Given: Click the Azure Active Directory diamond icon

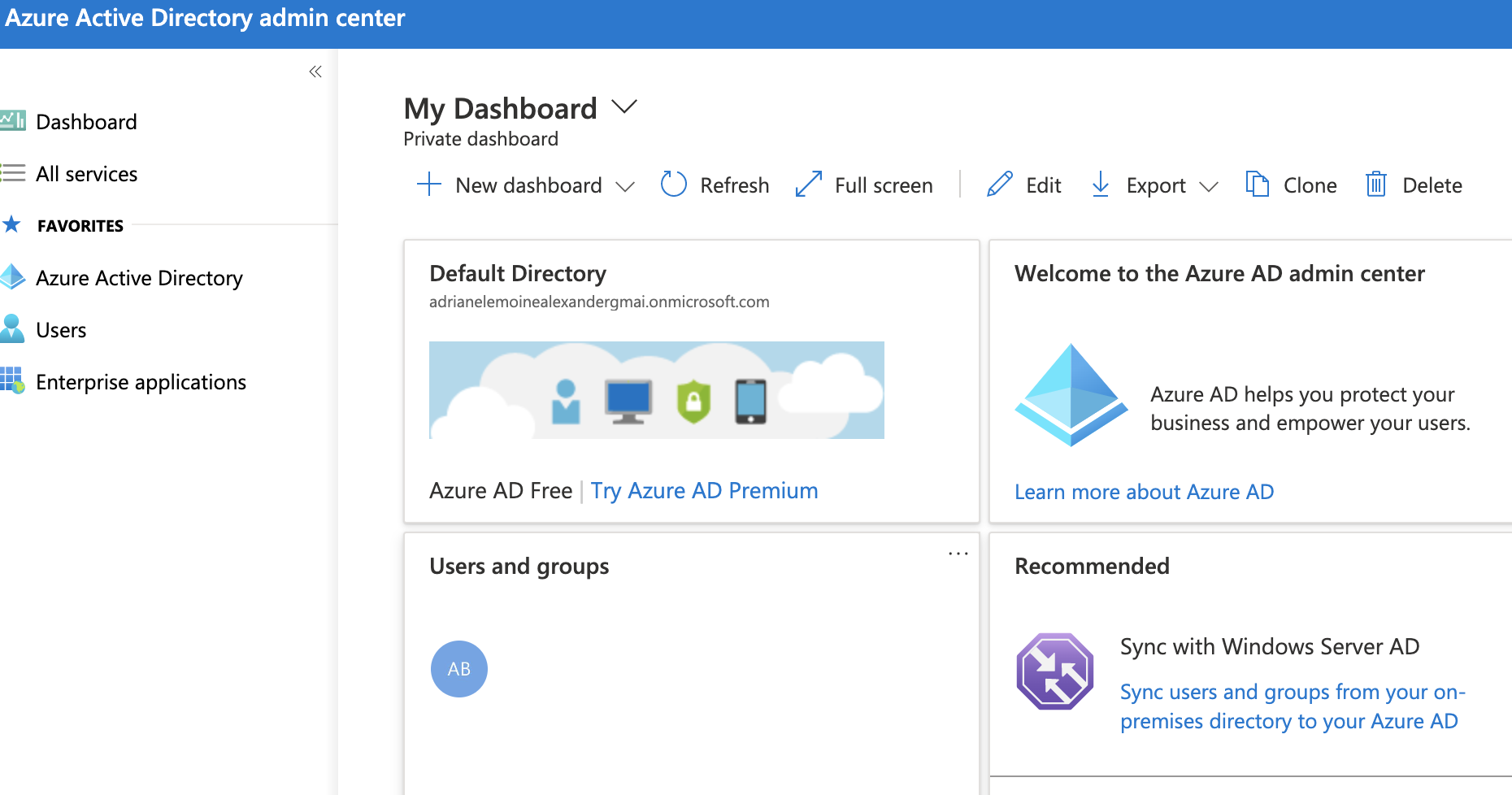Looking at the screenshot, I should pos(12,276).
